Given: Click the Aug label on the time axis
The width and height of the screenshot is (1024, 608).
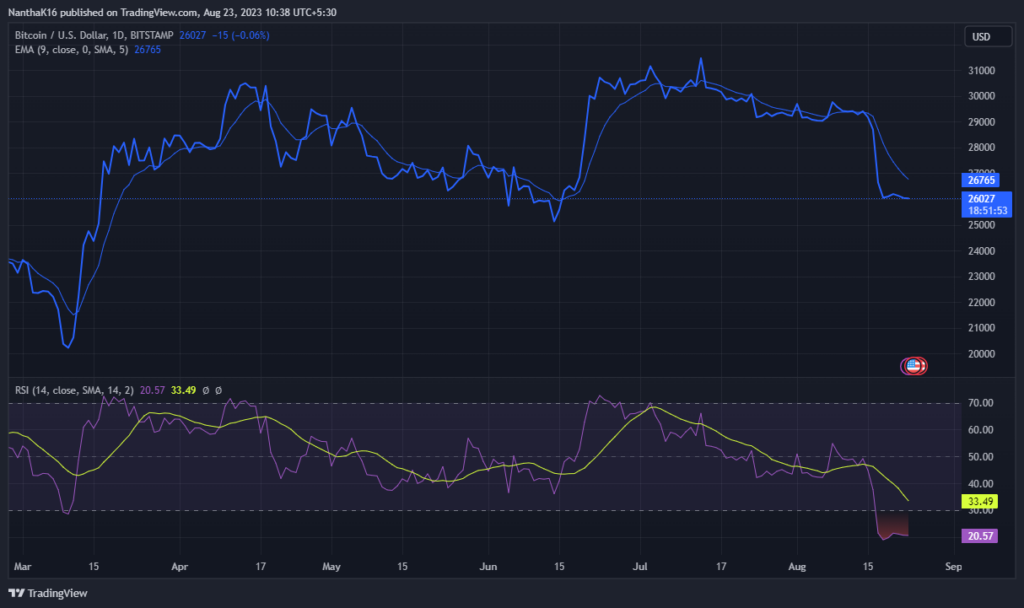Looking at the screenshot, I should click(x=797, y=566).
